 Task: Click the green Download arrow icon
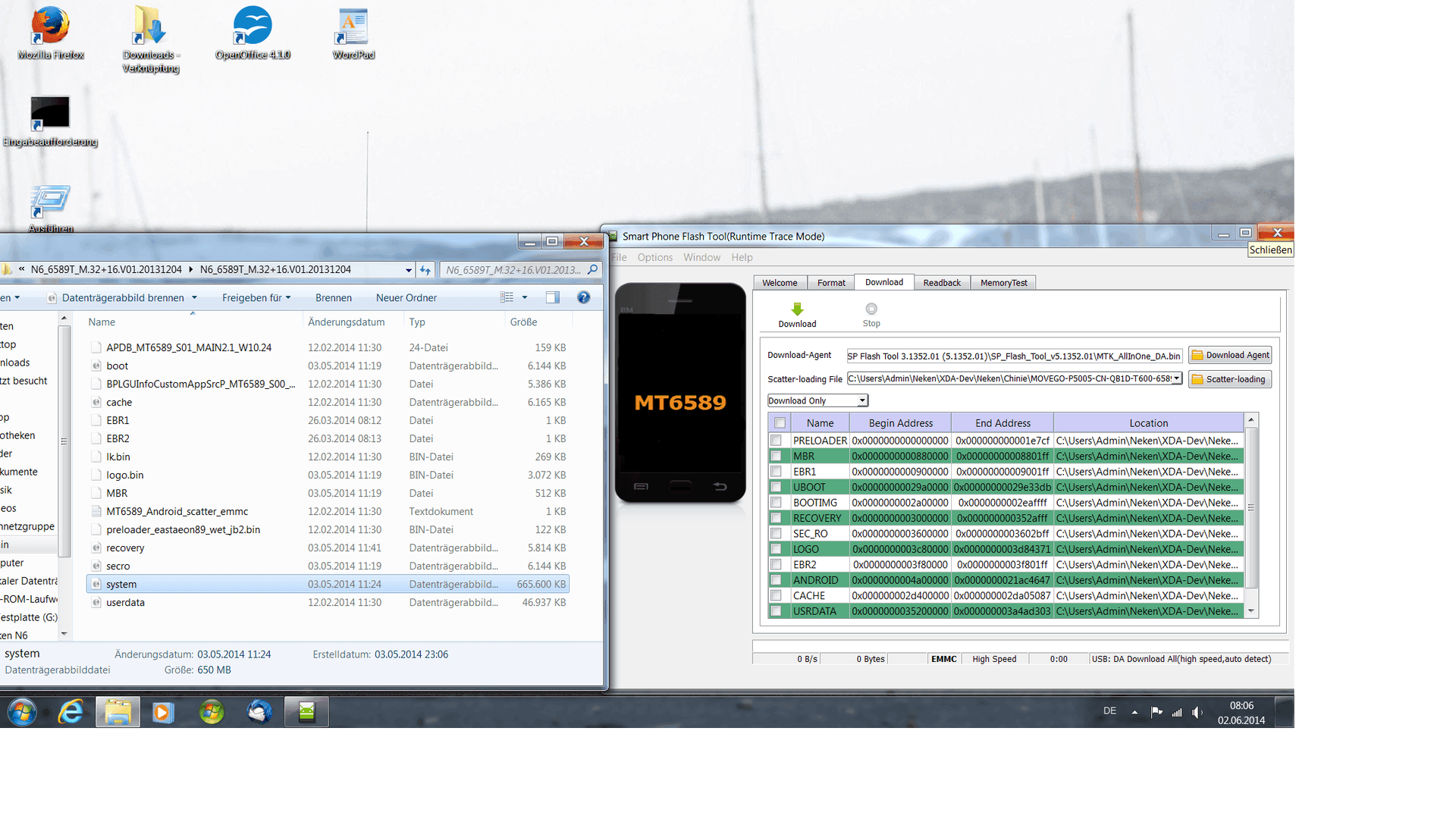click(797, 309)
